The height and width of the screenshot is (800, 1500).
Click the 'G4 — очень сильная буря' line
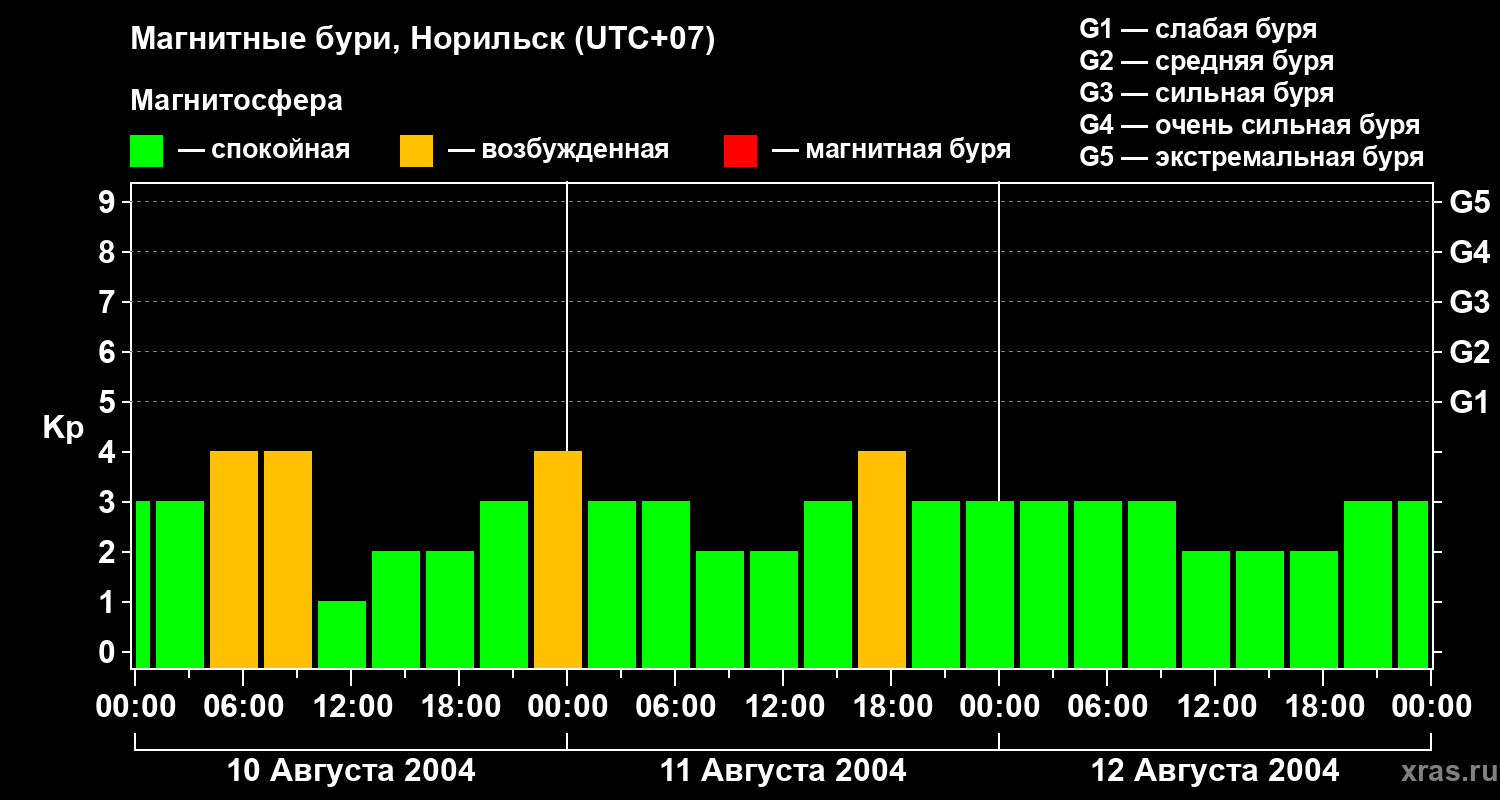(1250, 125)
